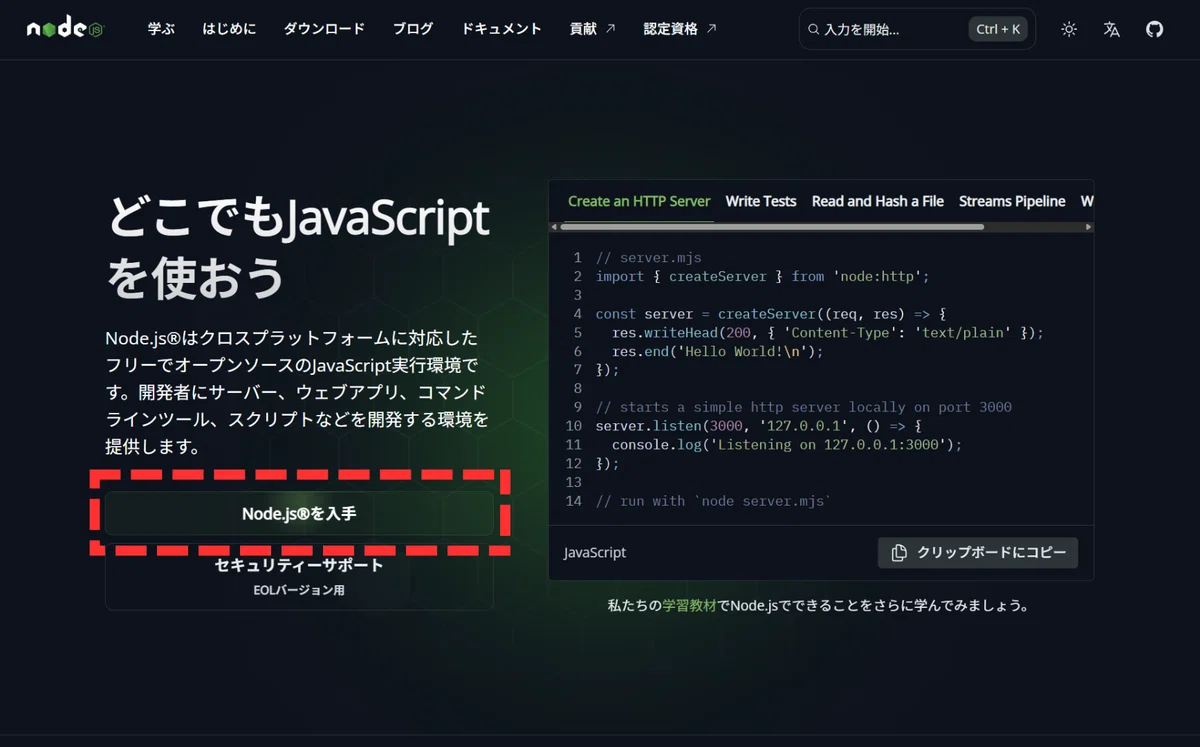Click the "// starts a simple http server" comment
The height and width of the screenshot is (747, 1200).
pos(803,407)
